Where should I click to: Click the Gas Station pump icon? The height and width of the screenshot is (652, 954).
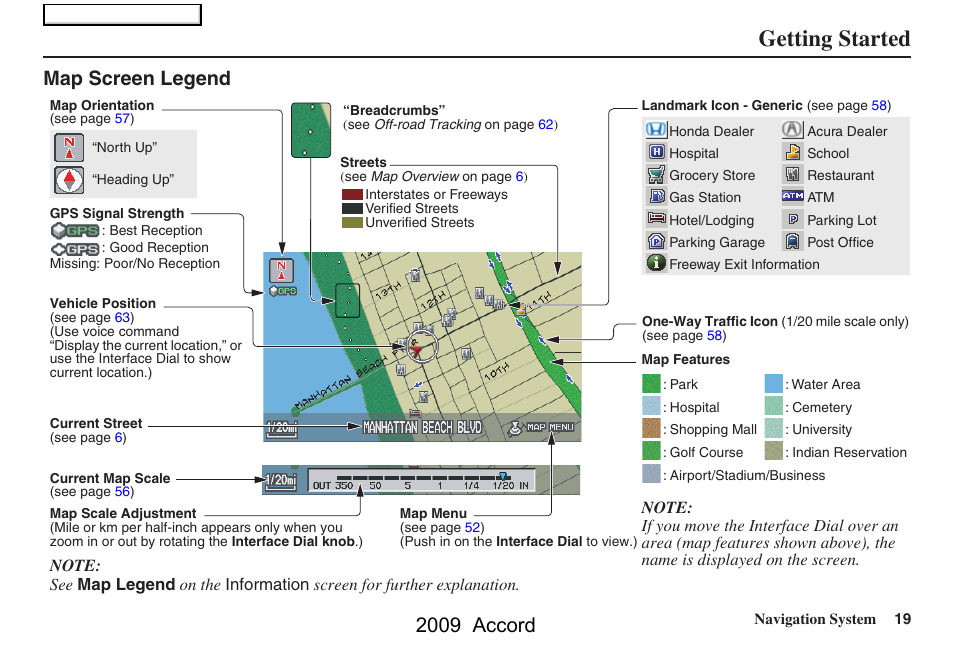[x=656, y=196]
